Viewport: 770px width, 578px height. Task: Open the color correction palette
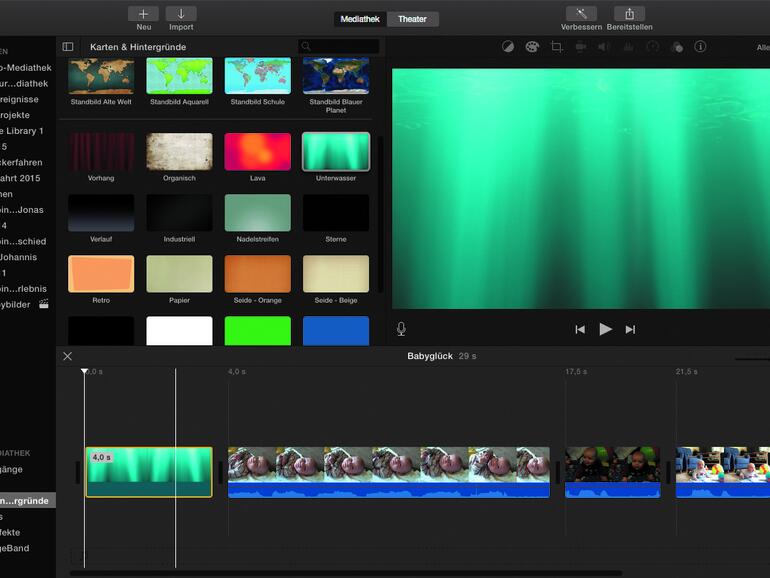(532, 47)
